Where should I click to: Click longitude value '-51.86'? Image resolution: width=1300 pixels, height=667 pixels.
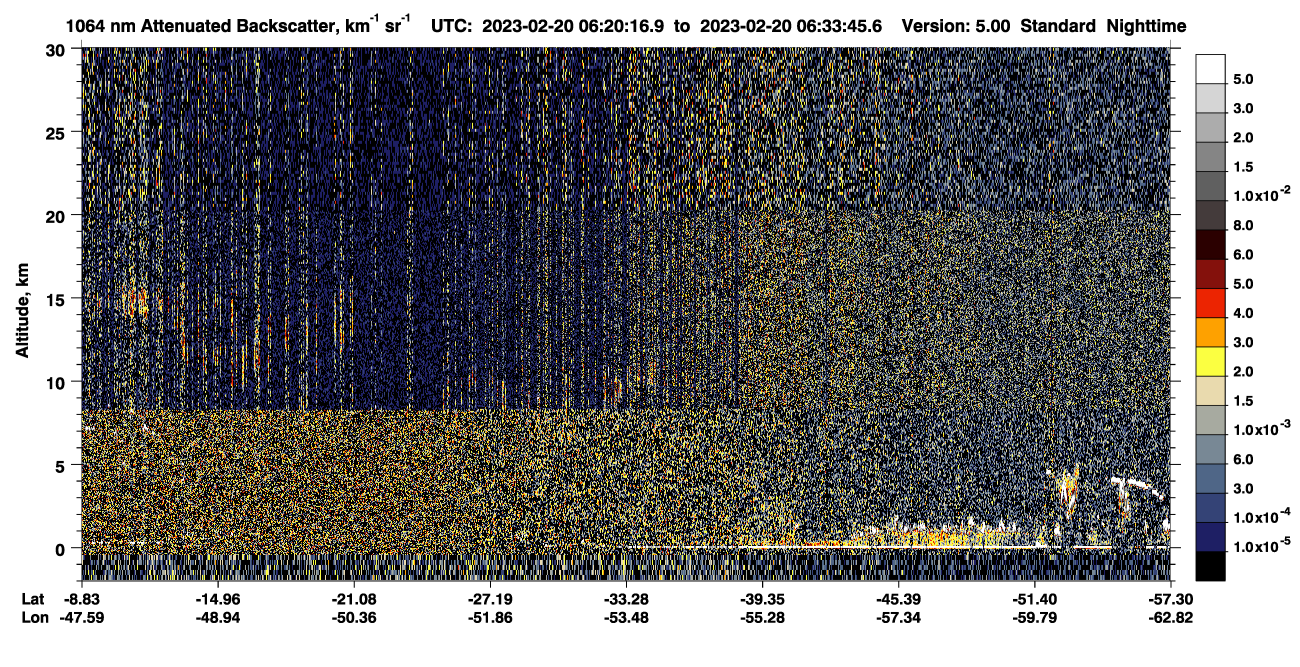[x=491, y=617]
